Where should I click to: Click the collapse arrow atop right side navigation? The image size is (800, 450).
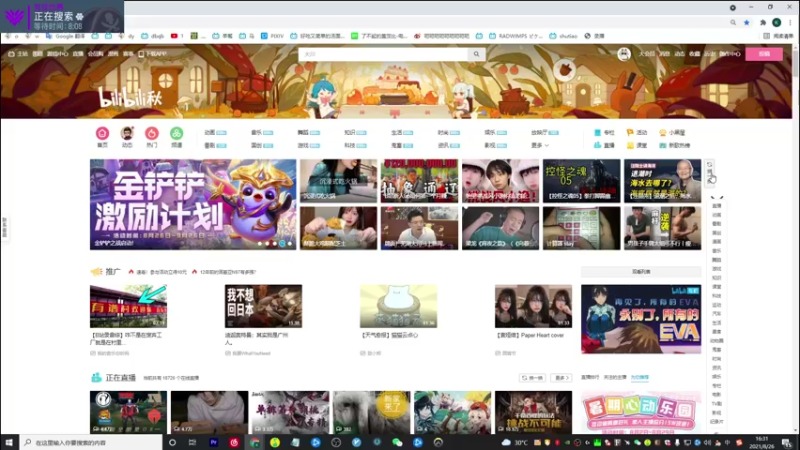click(x=717, y=197)
